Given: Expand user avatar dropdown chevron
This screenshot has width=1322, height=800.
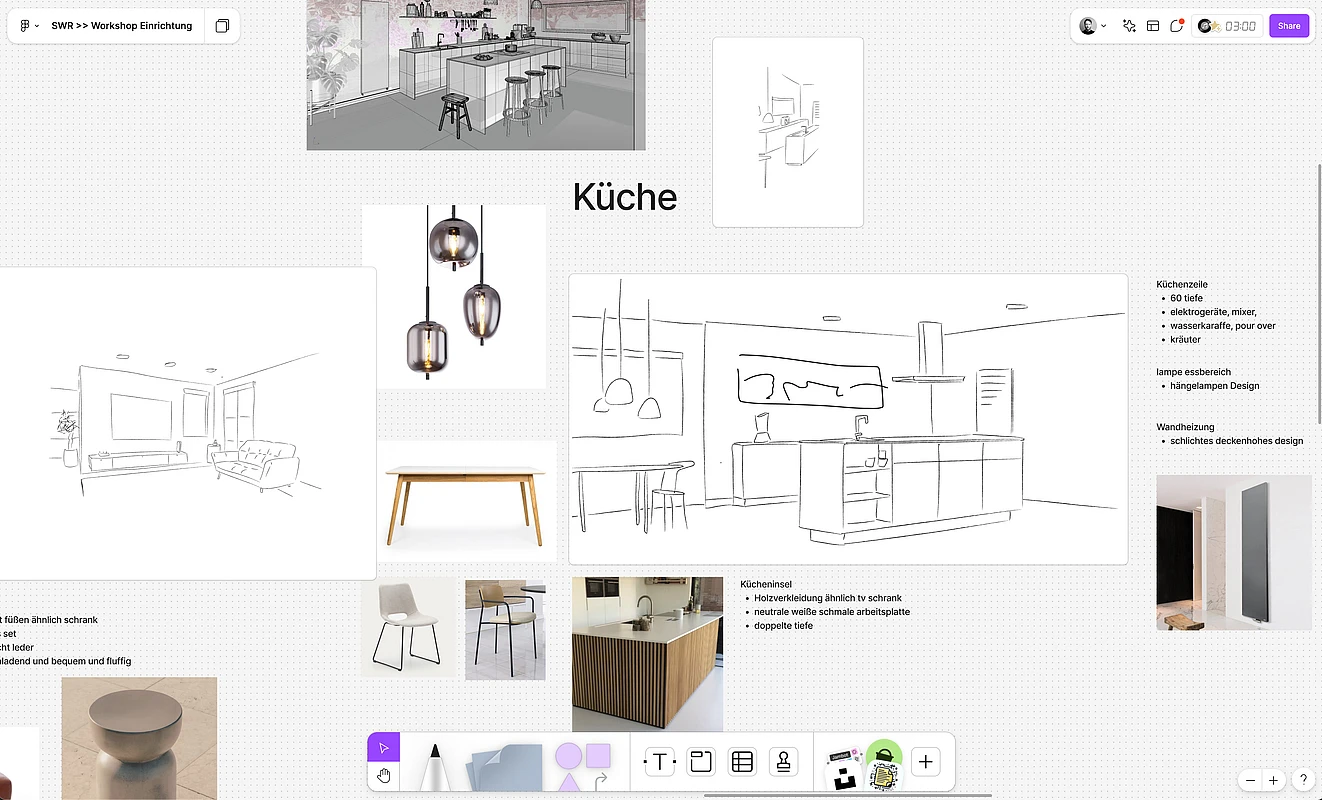Looking at the screenshot, I should click(1104, 26).
